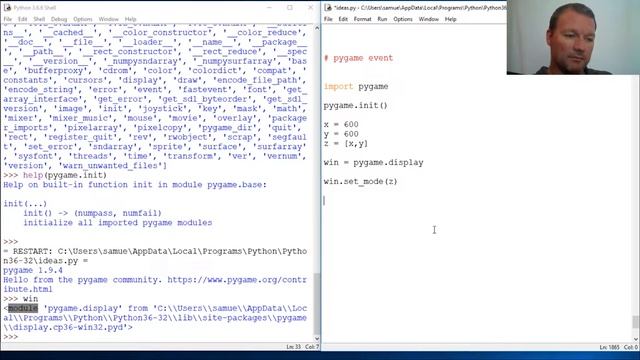This screenshot has width=640, height=360.
Task: Open the Edit menu in Python Shell
Action: (22, 19)
